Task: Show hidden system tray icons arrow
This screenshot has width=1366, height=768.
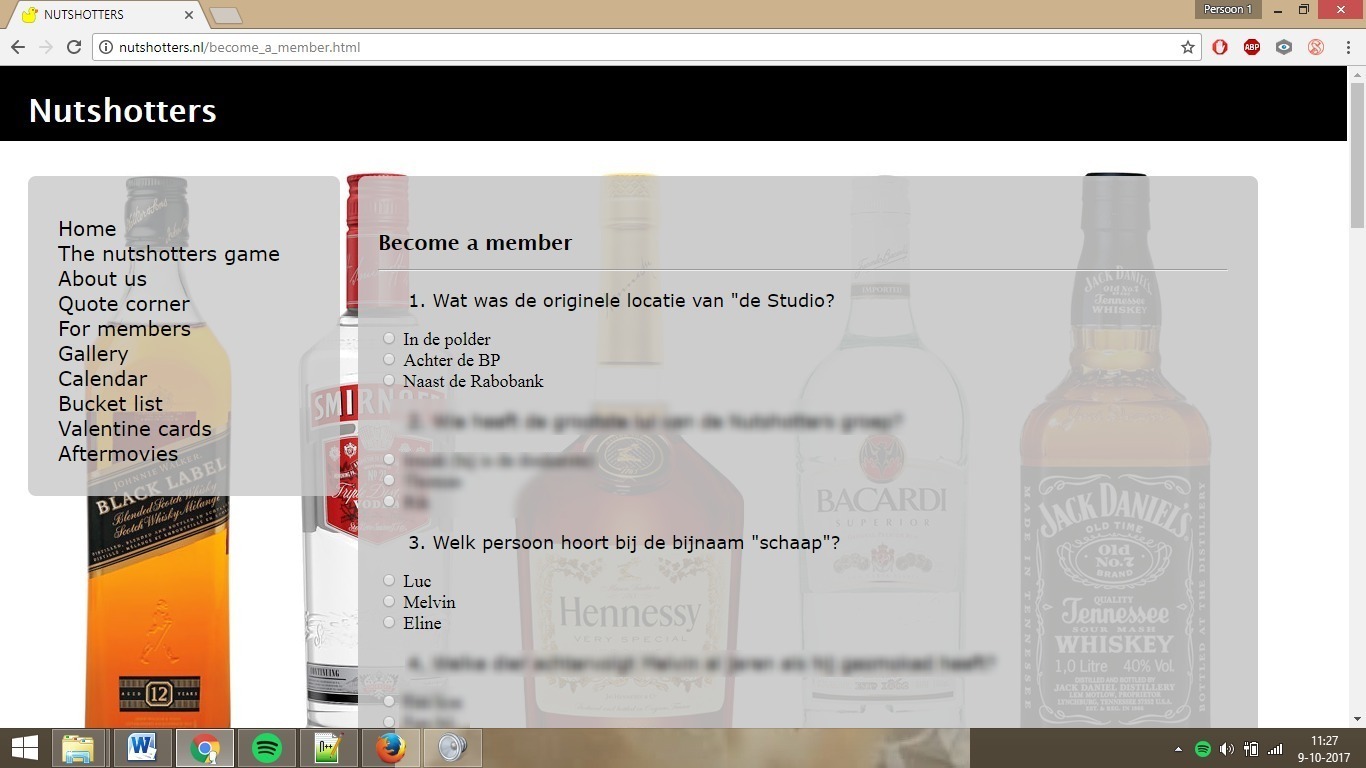Action: click(x=1178, y=749)
